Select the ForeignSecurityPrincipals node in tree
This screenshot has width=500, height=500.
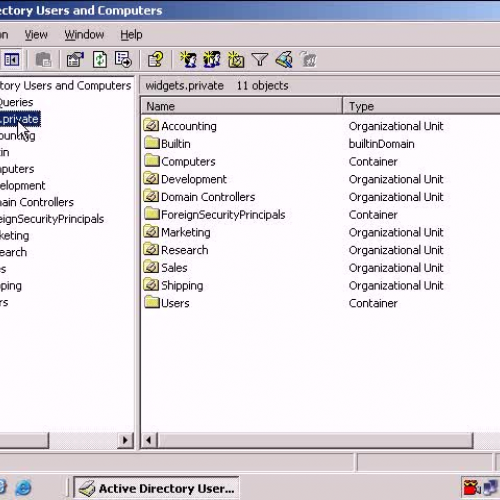pyautogui.click(x=52, y=219)
